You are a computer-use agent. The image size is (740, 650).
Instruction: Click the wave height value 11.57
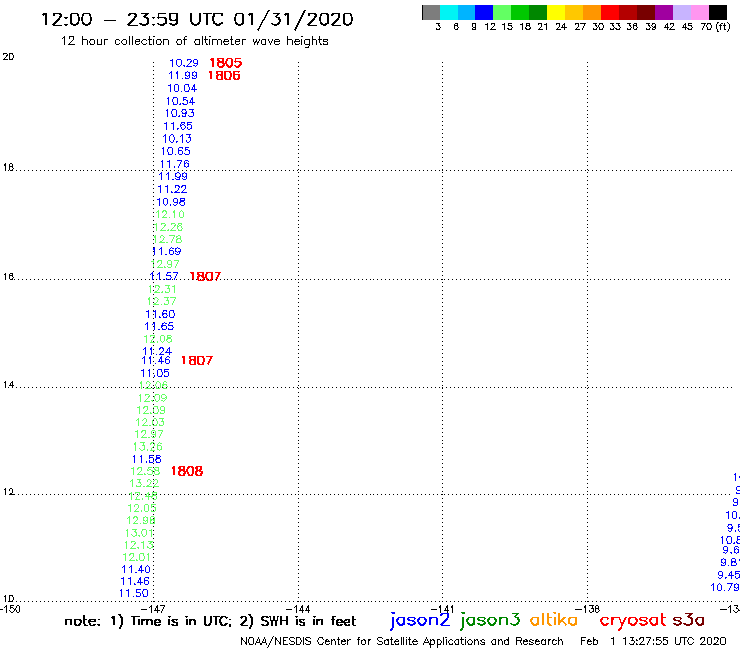164,276
